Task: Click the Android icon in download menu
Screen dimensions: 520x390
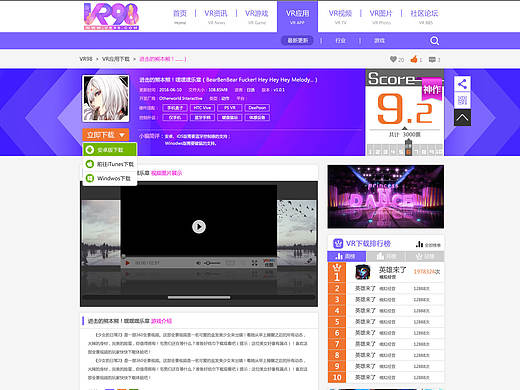Action: pyautogui.click(x=89, y=150)
